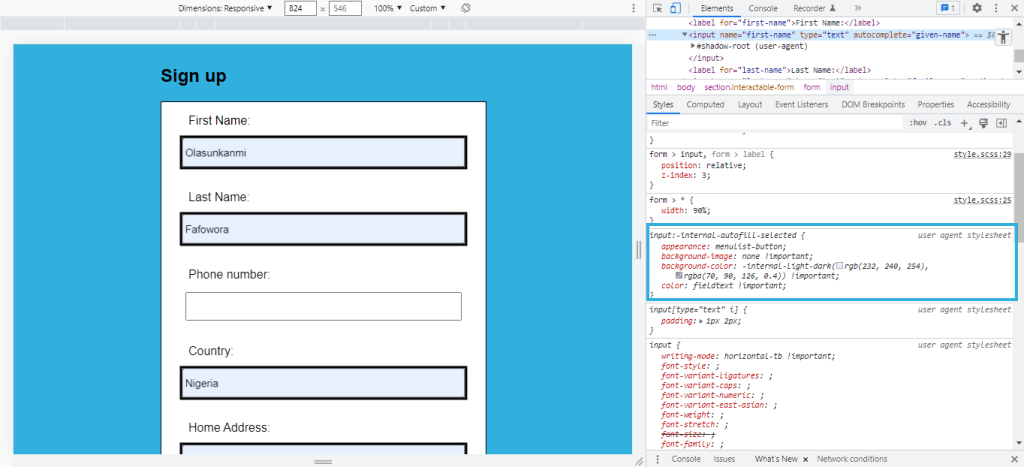The height and width of the screenshot is (467, 1024).
Task: Close the DevTools panel
Action: (x=1014, y=8)
